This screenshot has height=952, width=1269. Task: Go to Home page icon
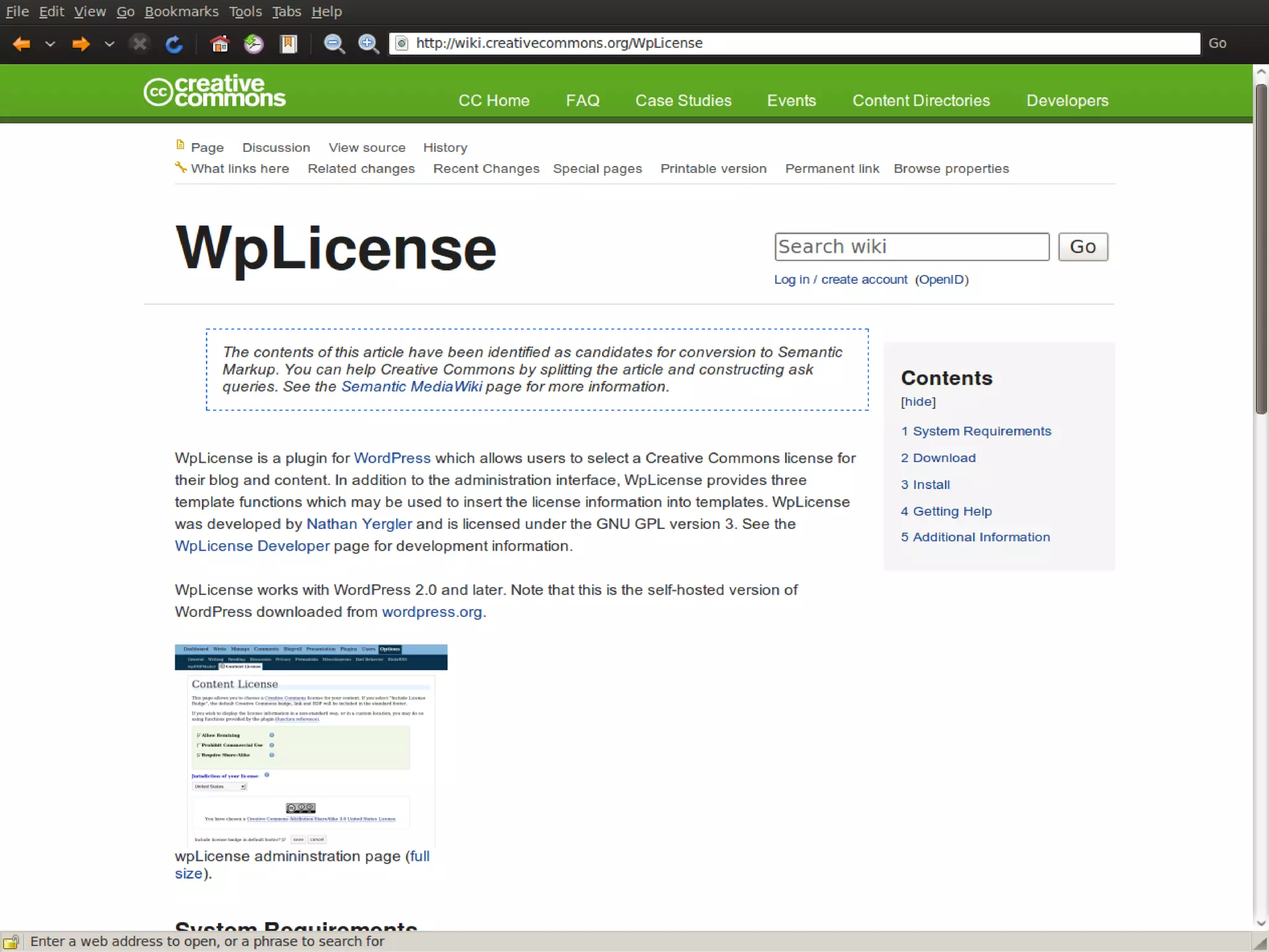pos(219,43)
